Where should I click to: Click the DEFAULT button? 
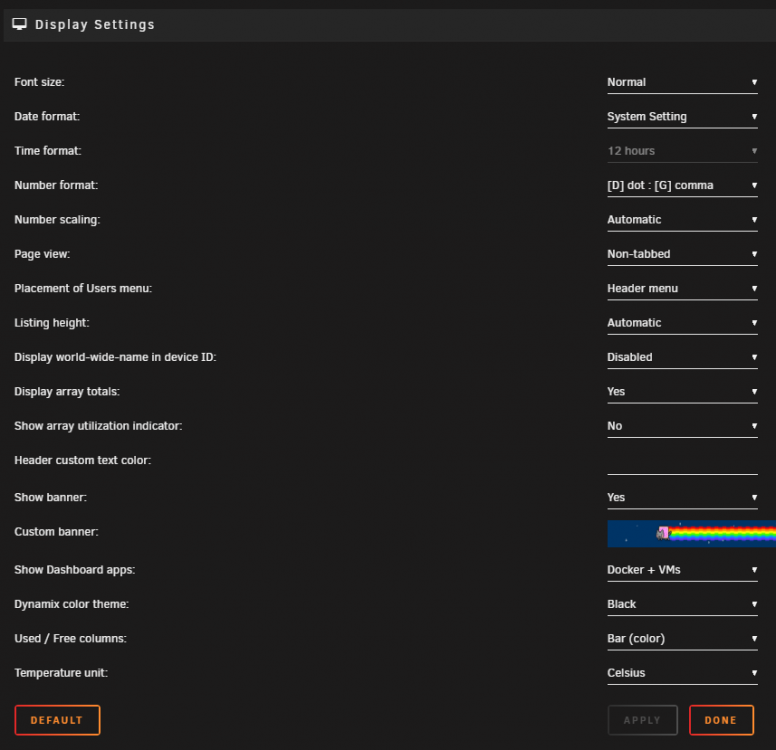pyautogui.click(x=57, y=720)
